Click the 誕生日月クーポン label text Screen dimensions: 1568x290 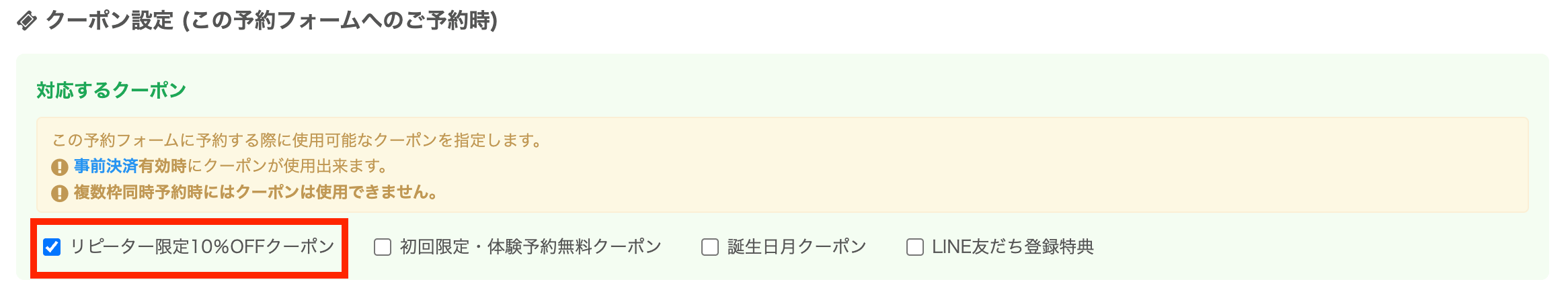(797, 247)
